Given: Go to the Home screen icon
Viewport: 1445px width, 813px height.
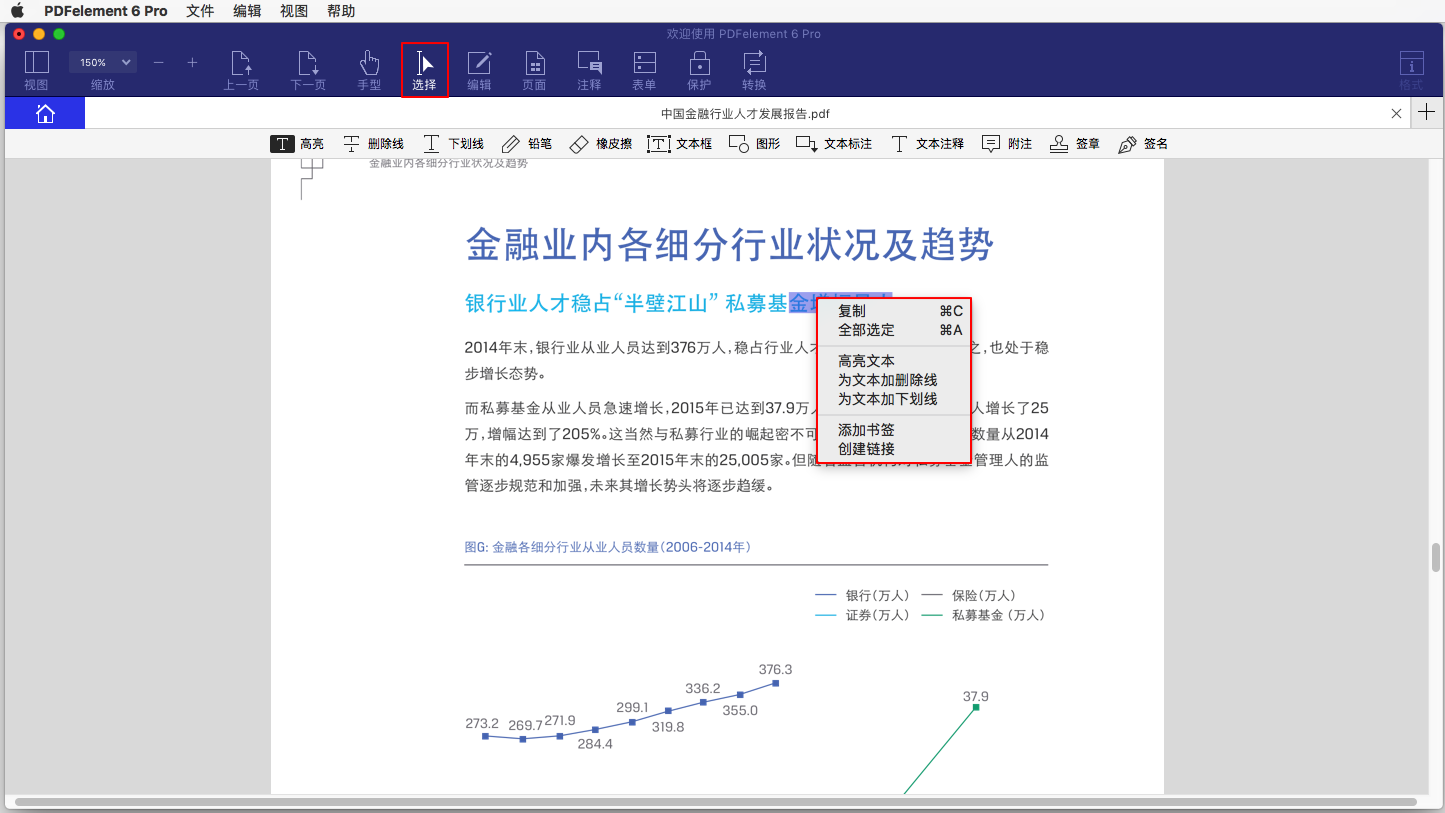Looking at the screenshot, I should coord(45,113).
